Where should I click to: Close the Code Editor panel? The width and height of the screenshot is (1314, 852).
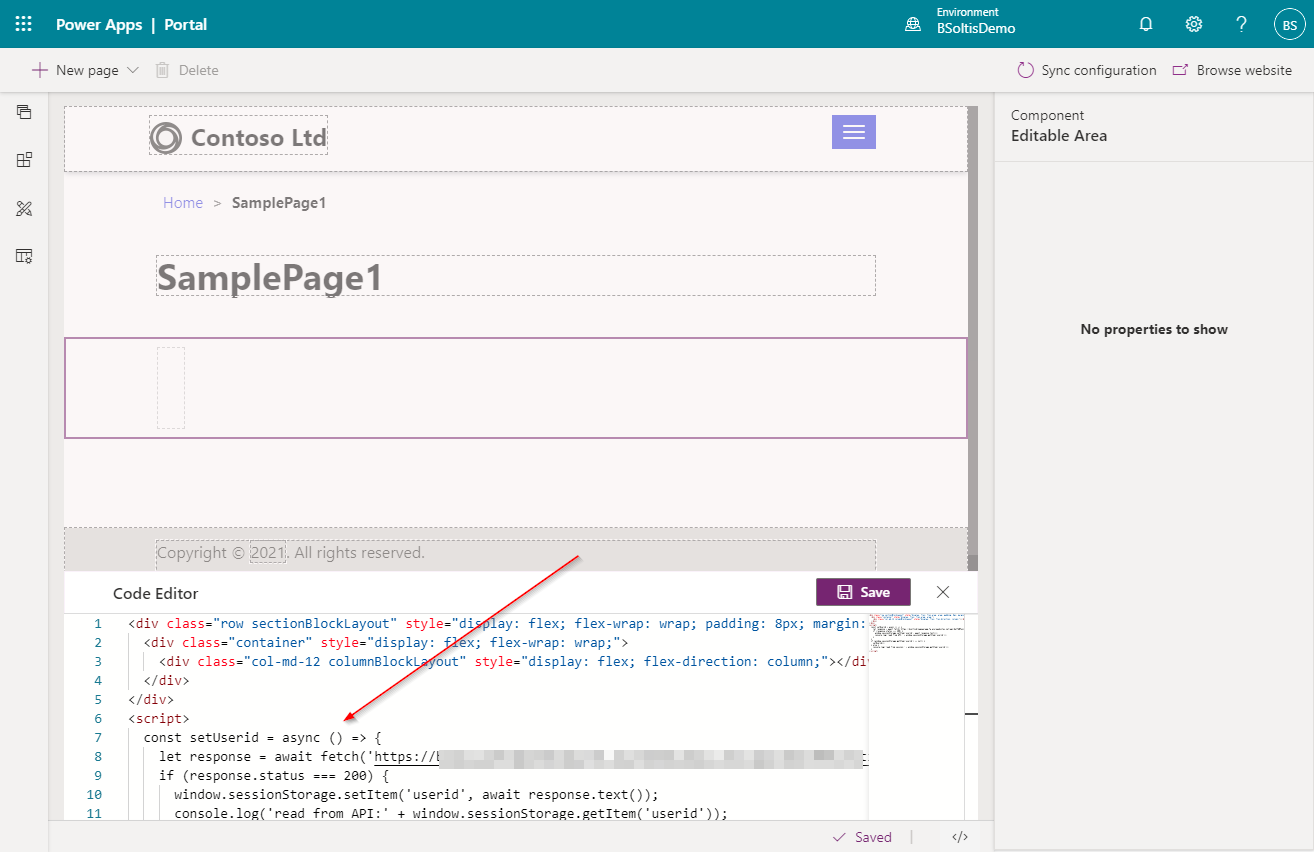(x=942, y=592)
